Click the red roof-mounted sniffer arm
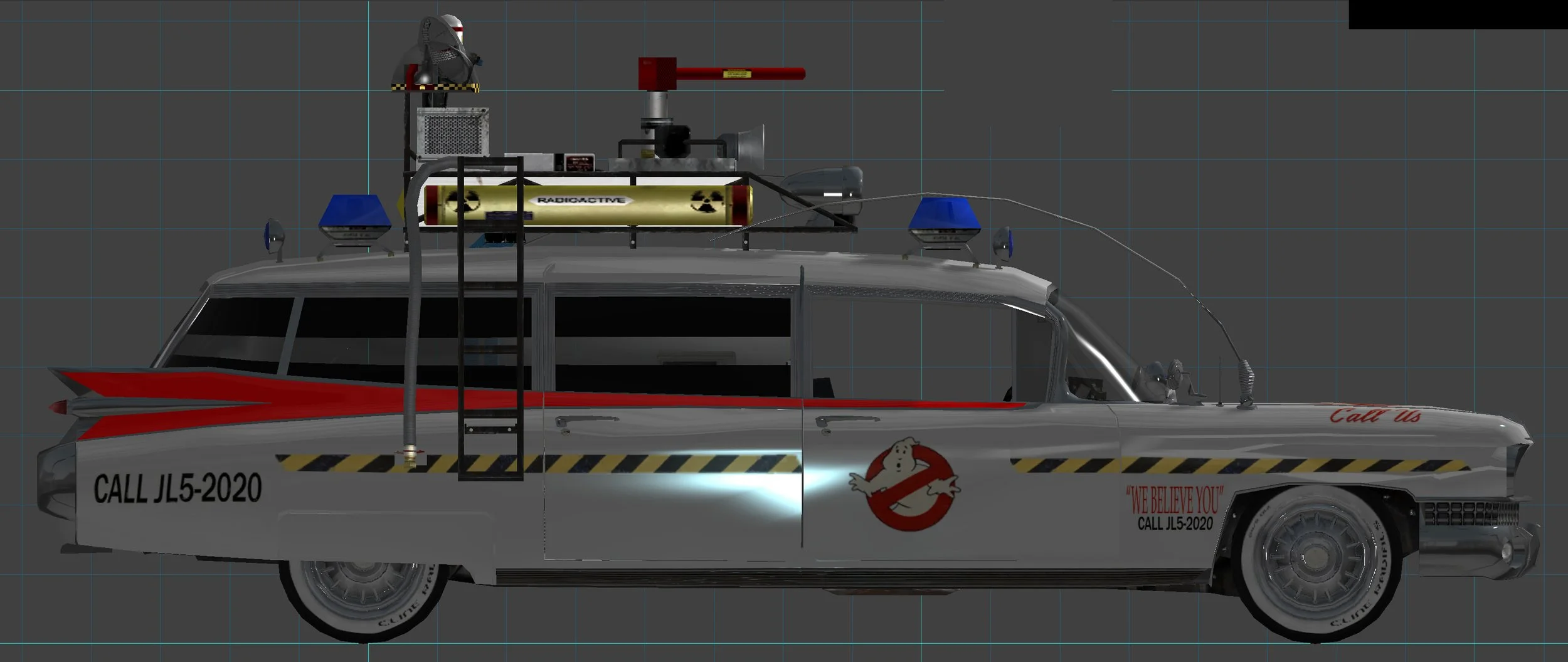The height and width of the screenshot is (662, 1568). (x=721, y=73)
